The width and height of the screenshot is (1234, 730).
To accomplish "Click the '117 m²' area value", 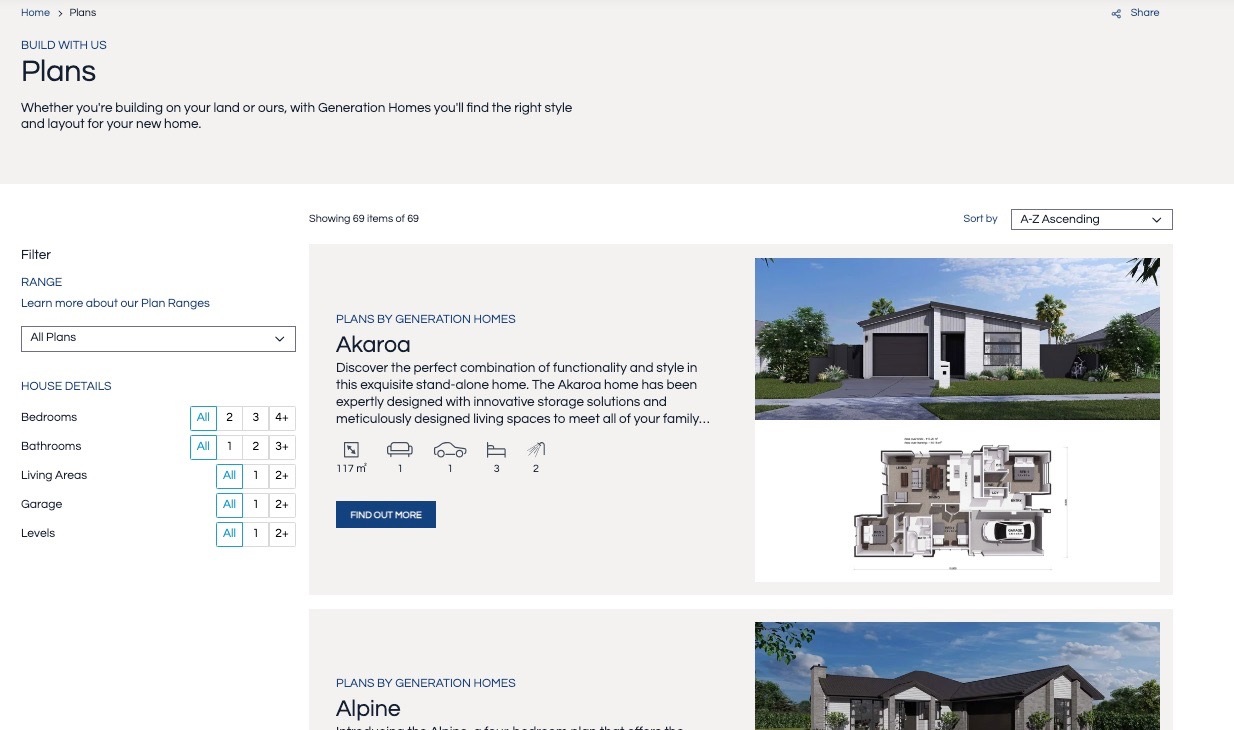I will pos(352,468).
